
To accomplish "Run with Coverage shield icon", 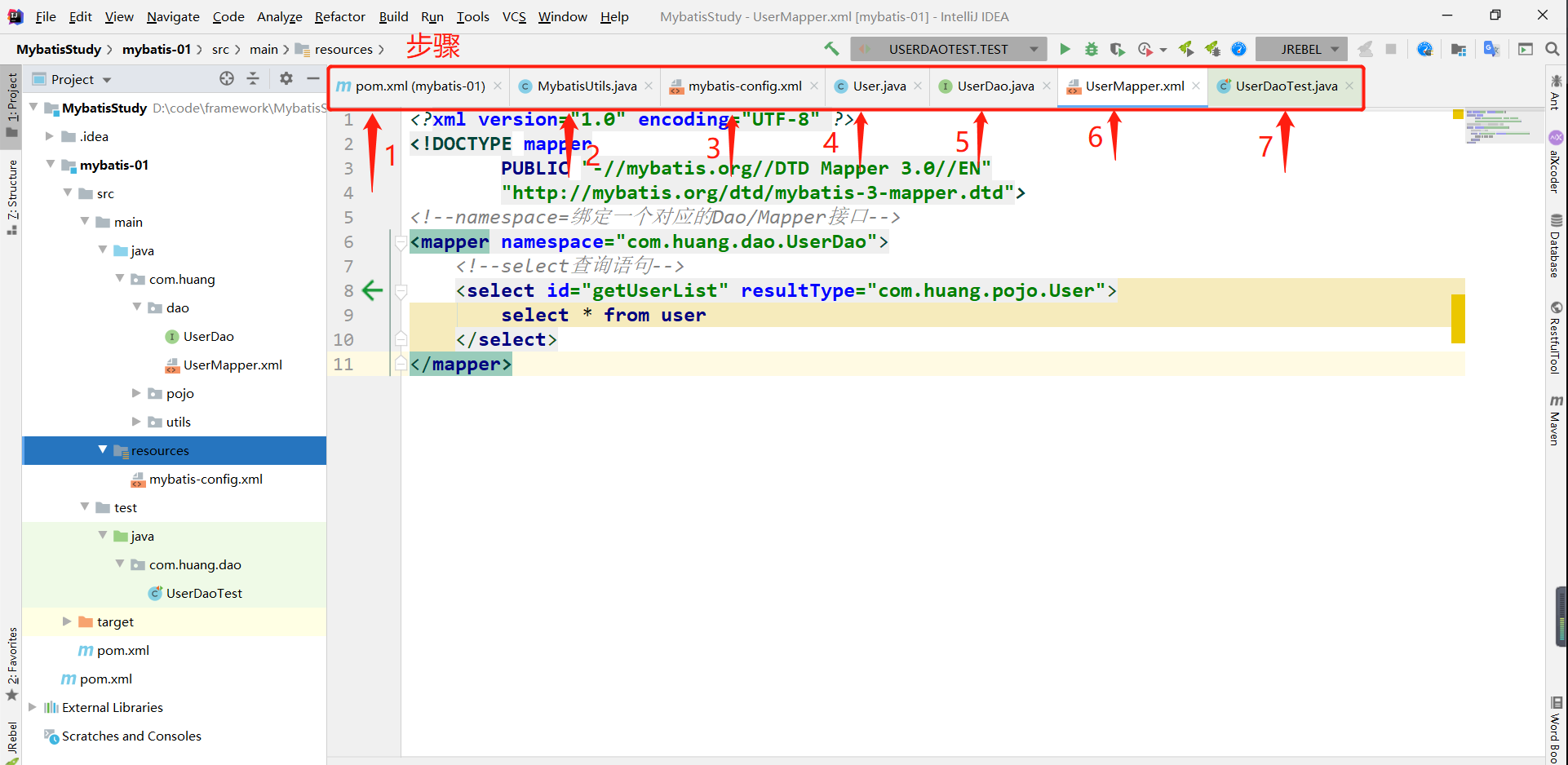I will 1118,49.
